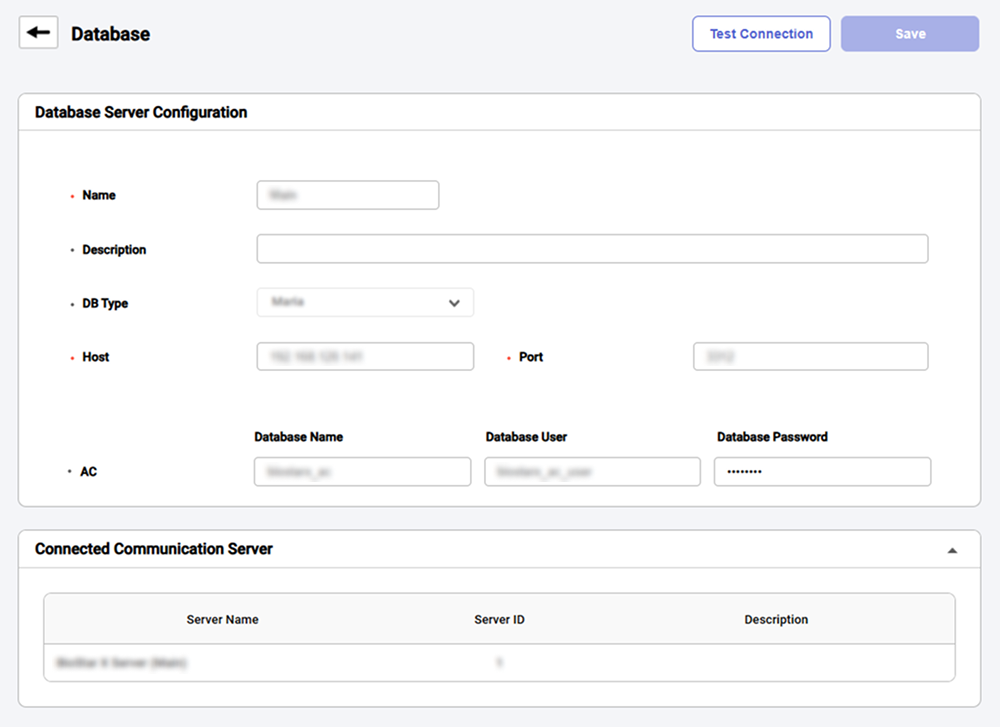Open the DB Type dropdown

click(365, 303)
